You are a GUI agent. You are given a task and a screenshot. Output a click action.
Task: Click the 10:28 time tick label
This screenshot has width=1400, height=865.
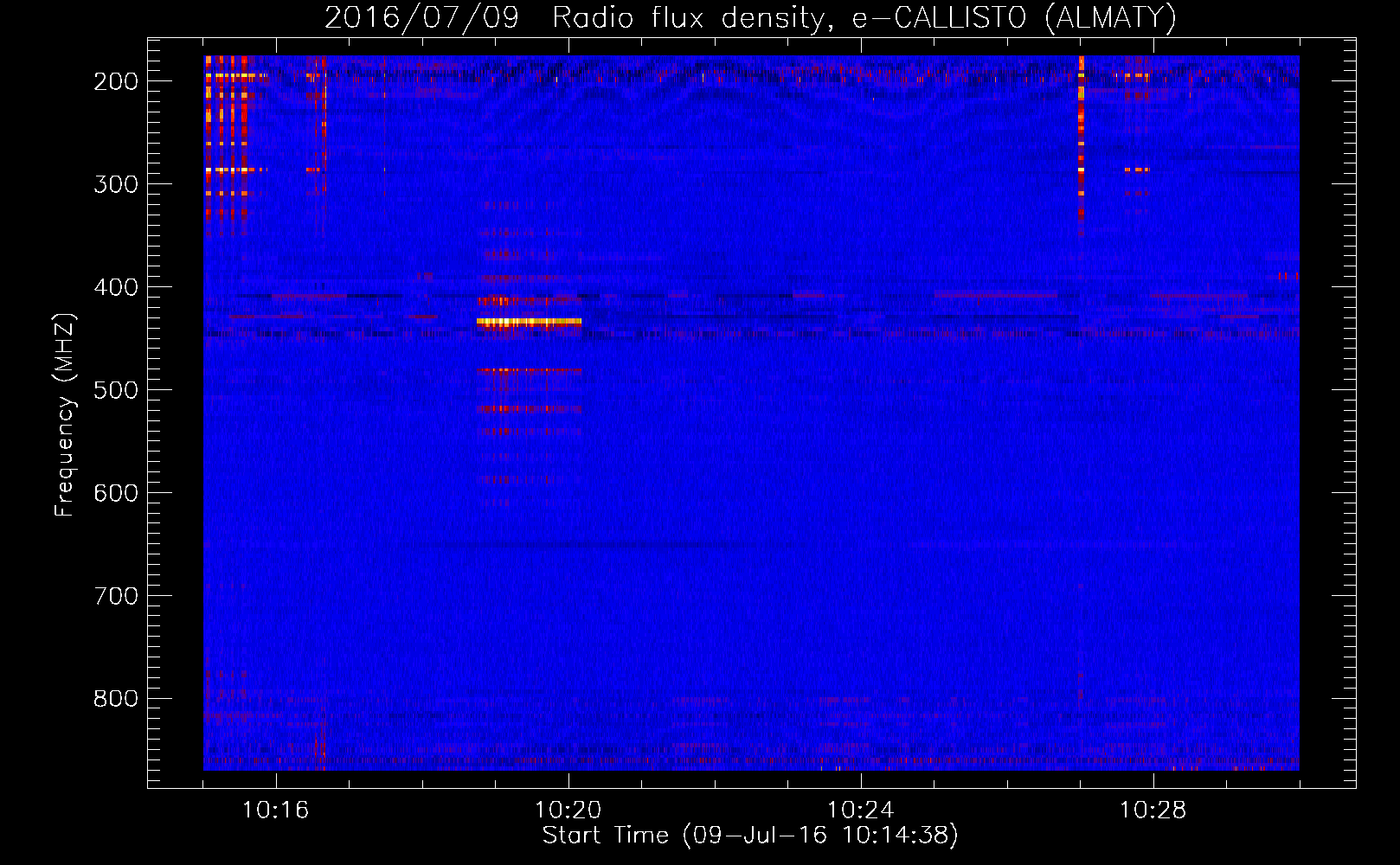click(1153, 811)
